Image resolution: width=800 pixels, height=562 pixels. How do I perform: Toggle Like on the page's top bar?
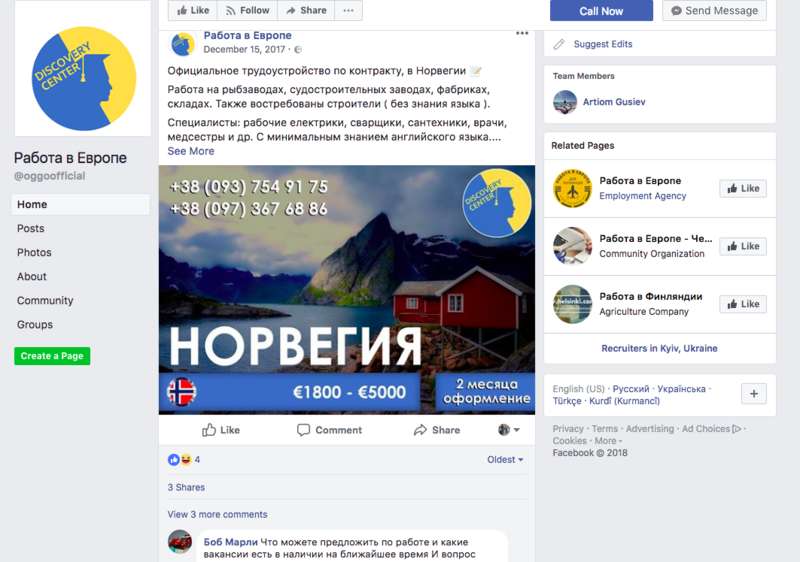coord(193,10)
